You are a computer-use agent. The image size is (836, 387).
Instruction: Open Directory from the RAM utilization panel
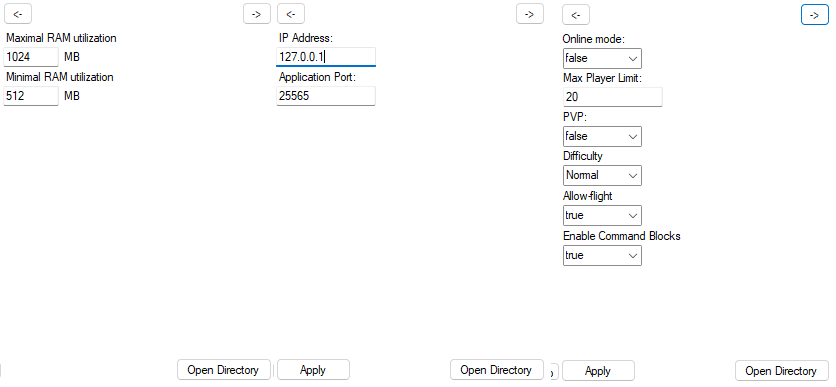point(223,369)
